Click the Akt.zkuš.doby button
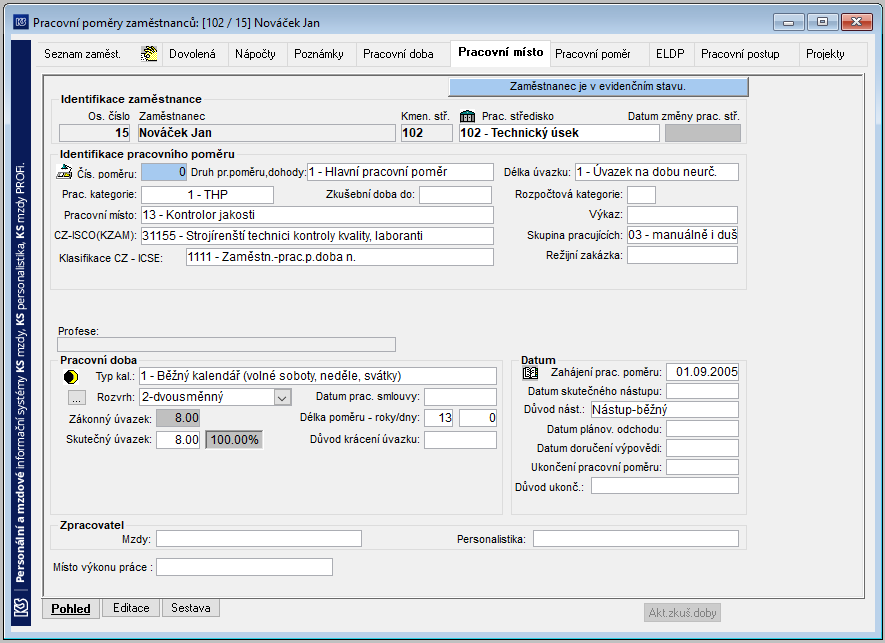Image resolution: width=885 pixels, height=643 pixels. (682, 613)
